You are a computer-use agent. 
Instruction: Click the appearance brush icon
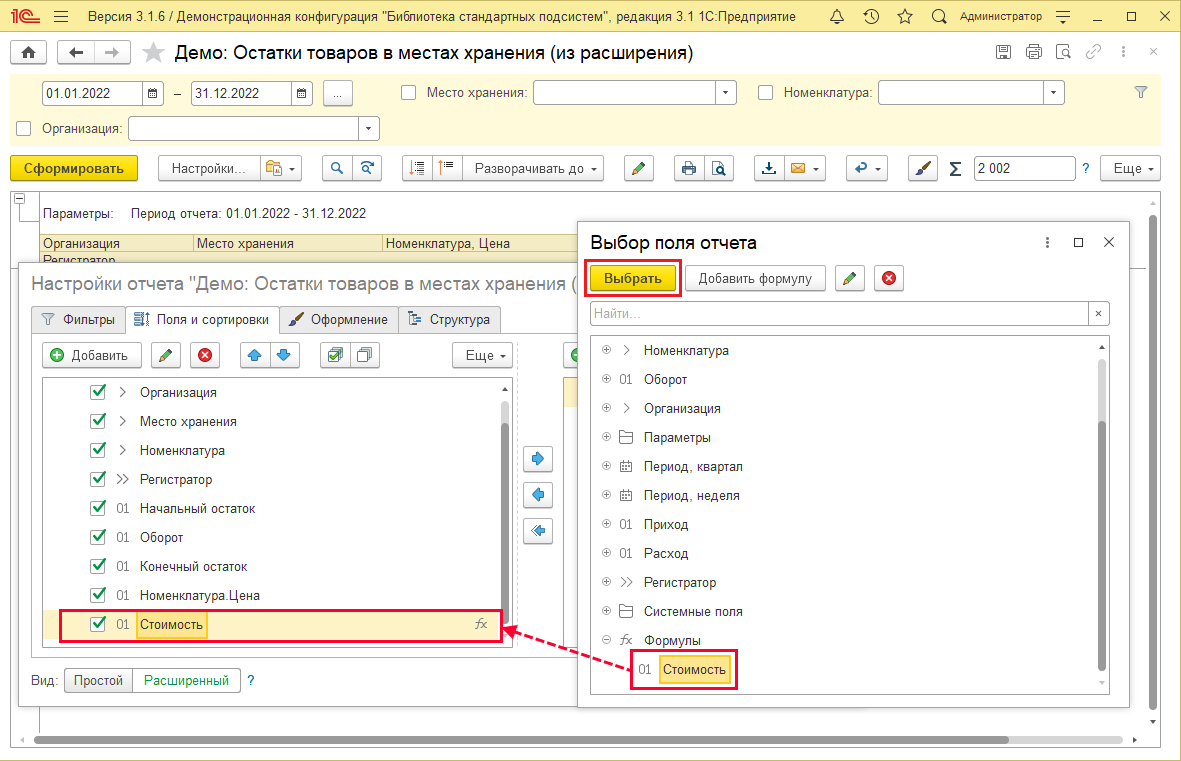pyautogui.click(x=923, y=168)
